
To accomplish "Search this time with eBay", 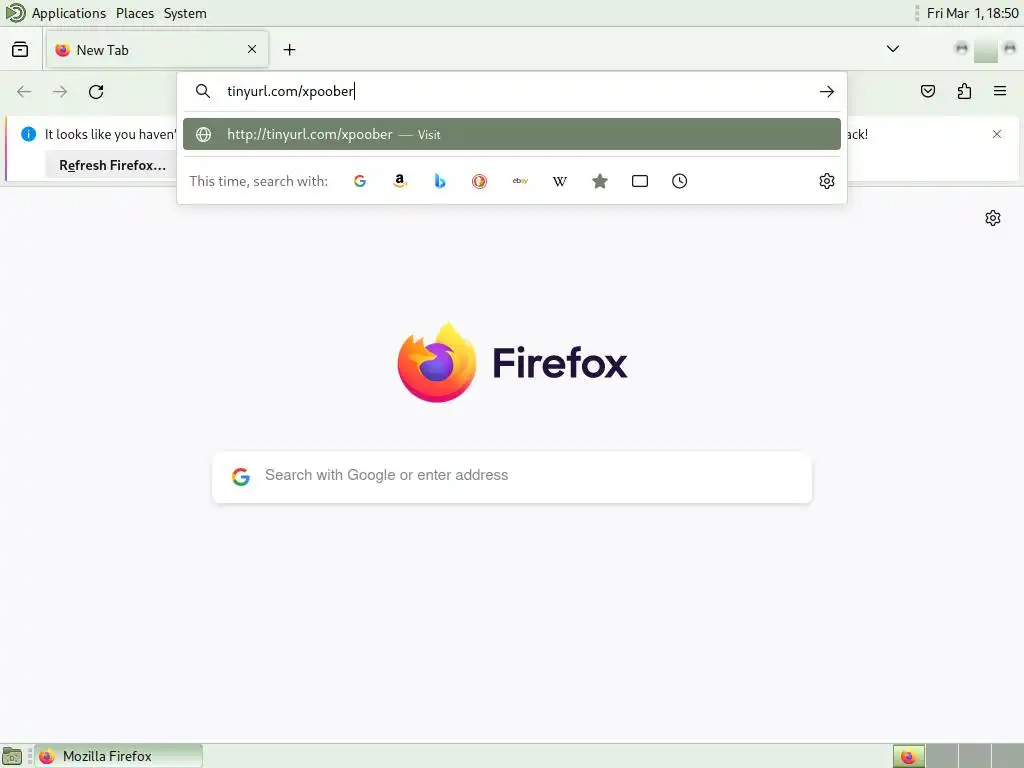I will [520, 181].
